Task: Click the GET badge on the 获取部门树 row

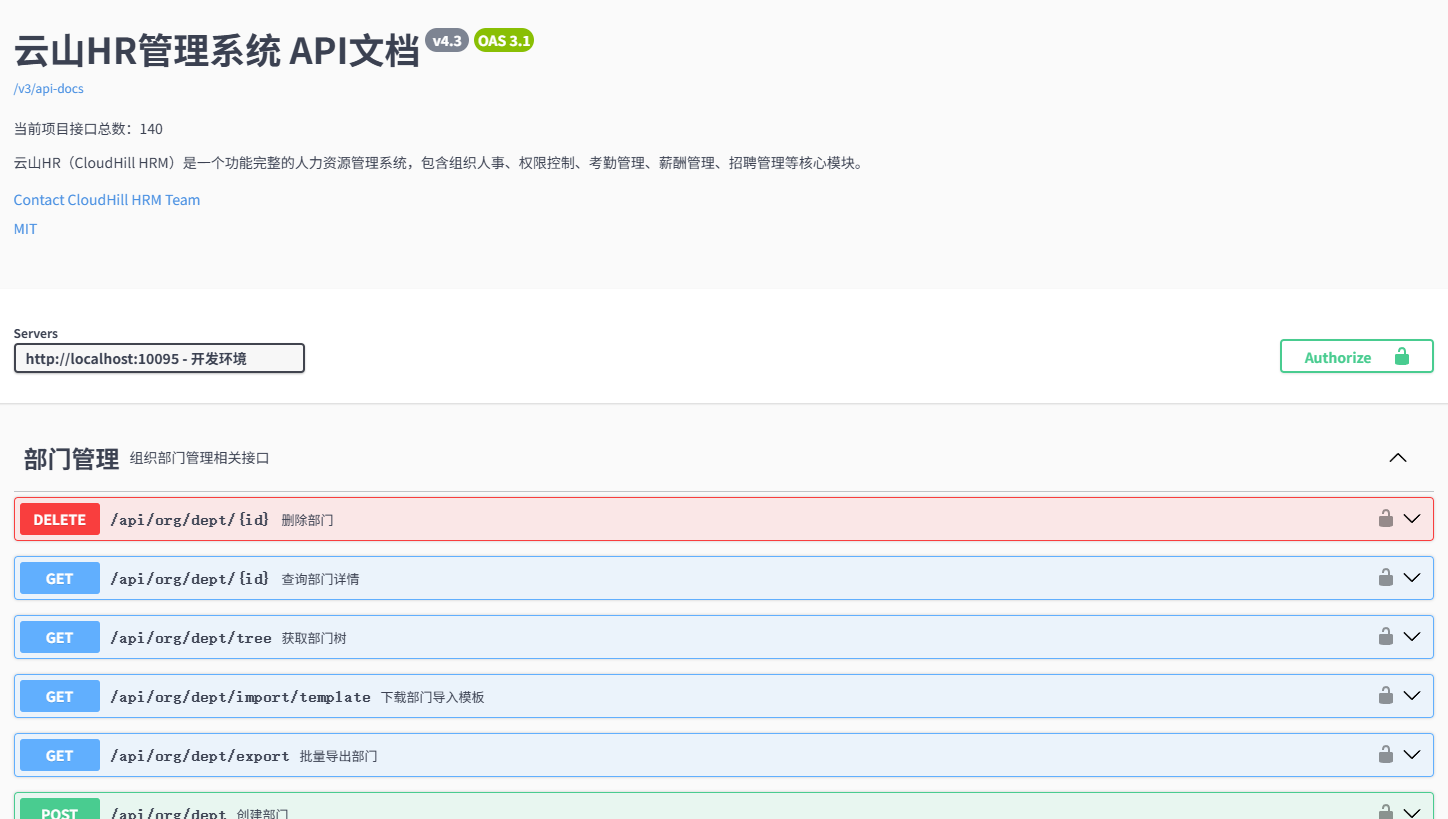Action: point(60,637)
